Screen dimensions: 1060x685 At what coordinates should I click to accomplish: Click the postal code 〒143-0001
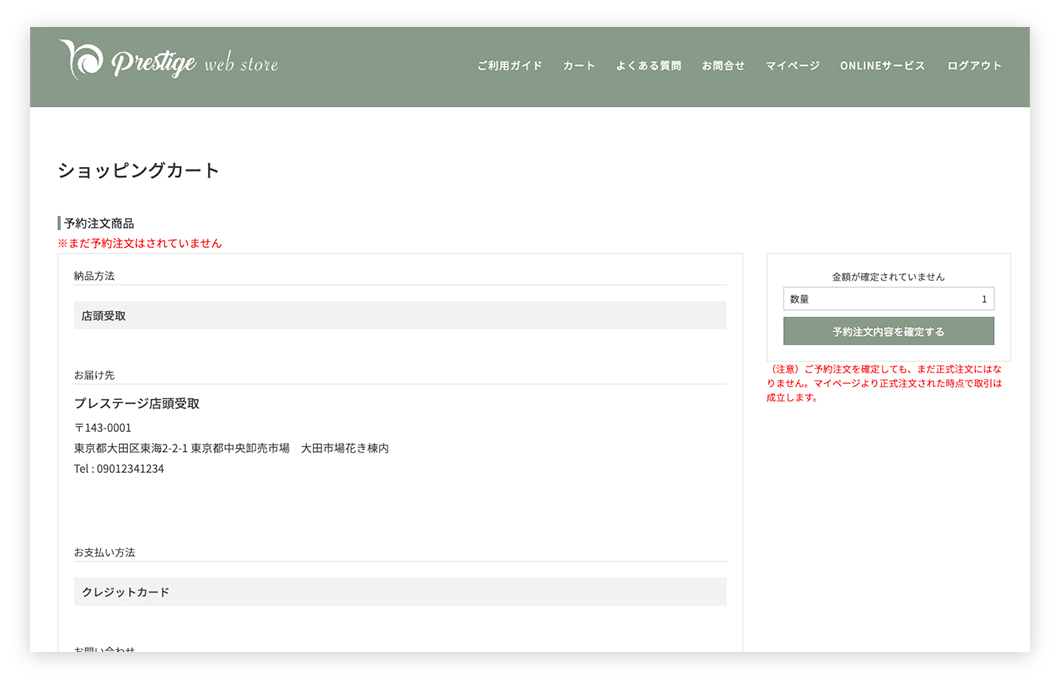tap(102, 428)
